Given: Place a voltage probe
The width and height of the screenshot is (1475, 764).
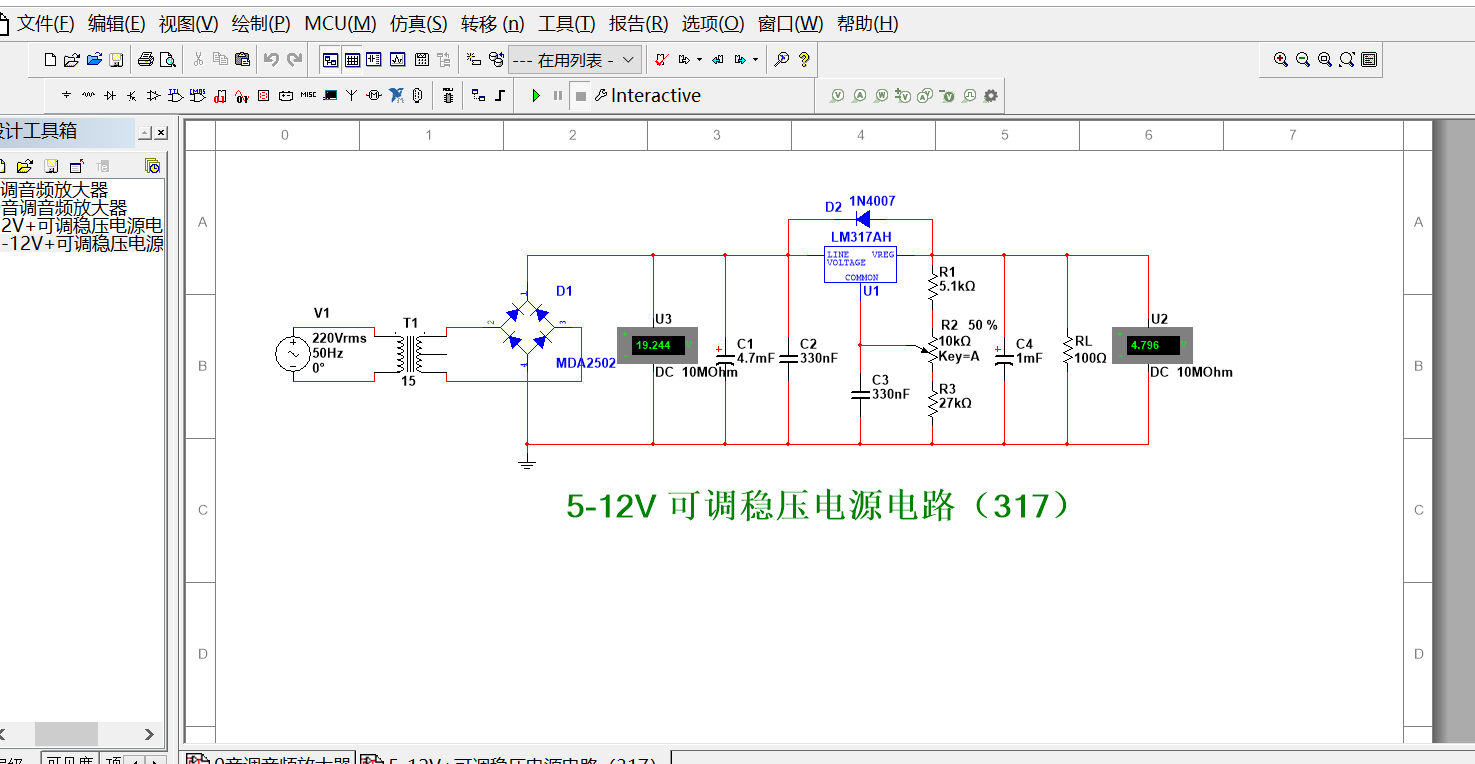Looking at the screenshot, I should tap(838, 96).
